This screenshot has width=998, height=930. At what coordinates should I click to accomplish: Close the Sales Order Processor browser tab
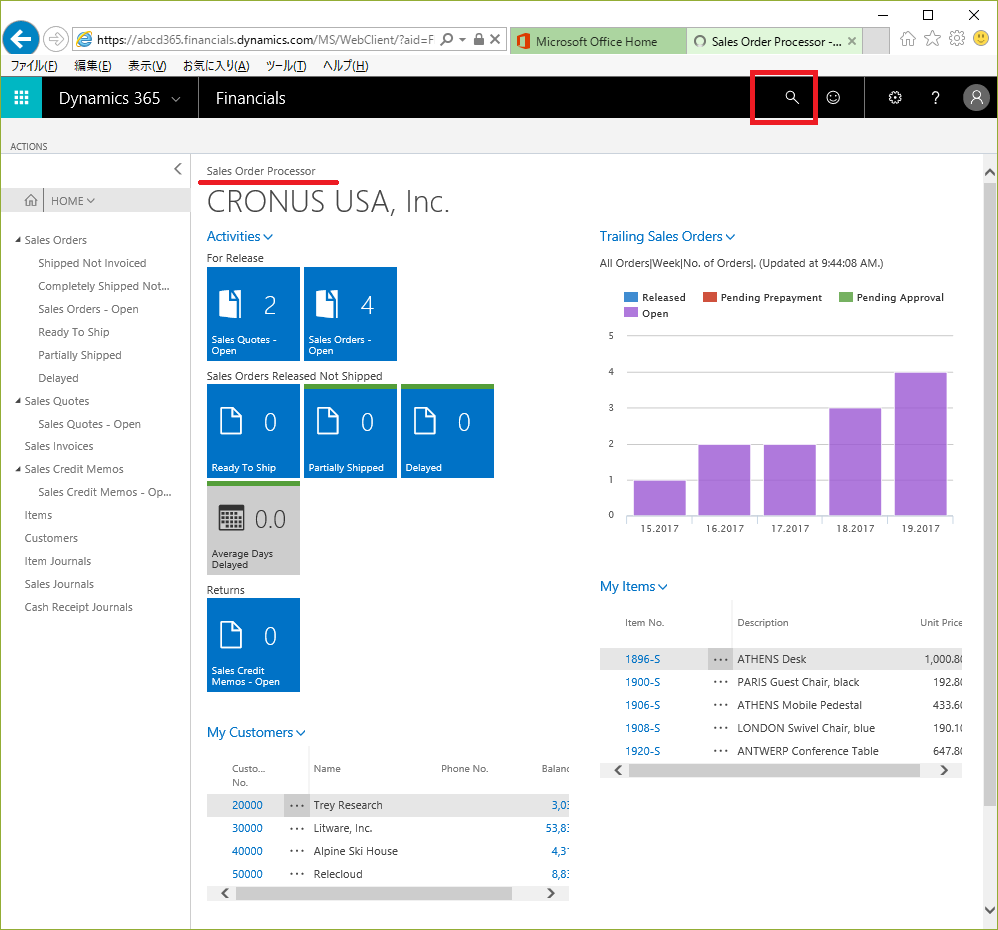[x=852, y=41]
